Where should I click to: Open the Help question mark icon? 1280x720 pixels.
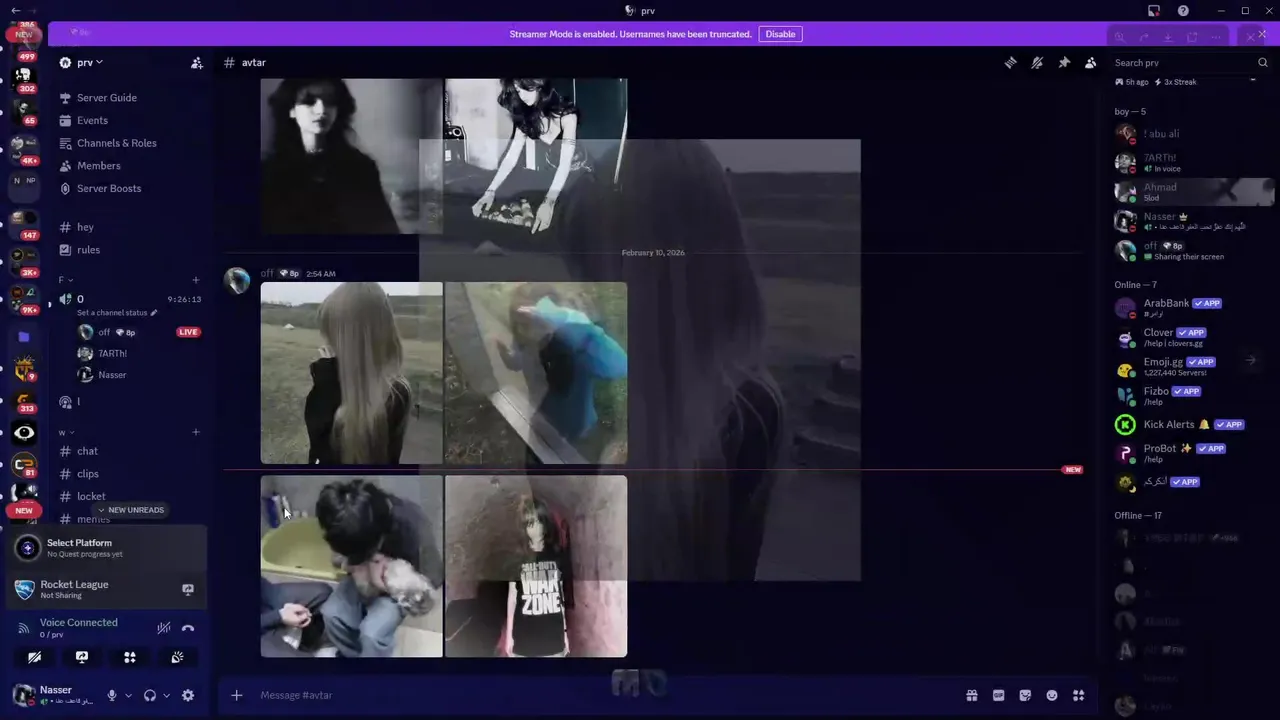[x=1183, y=11]
